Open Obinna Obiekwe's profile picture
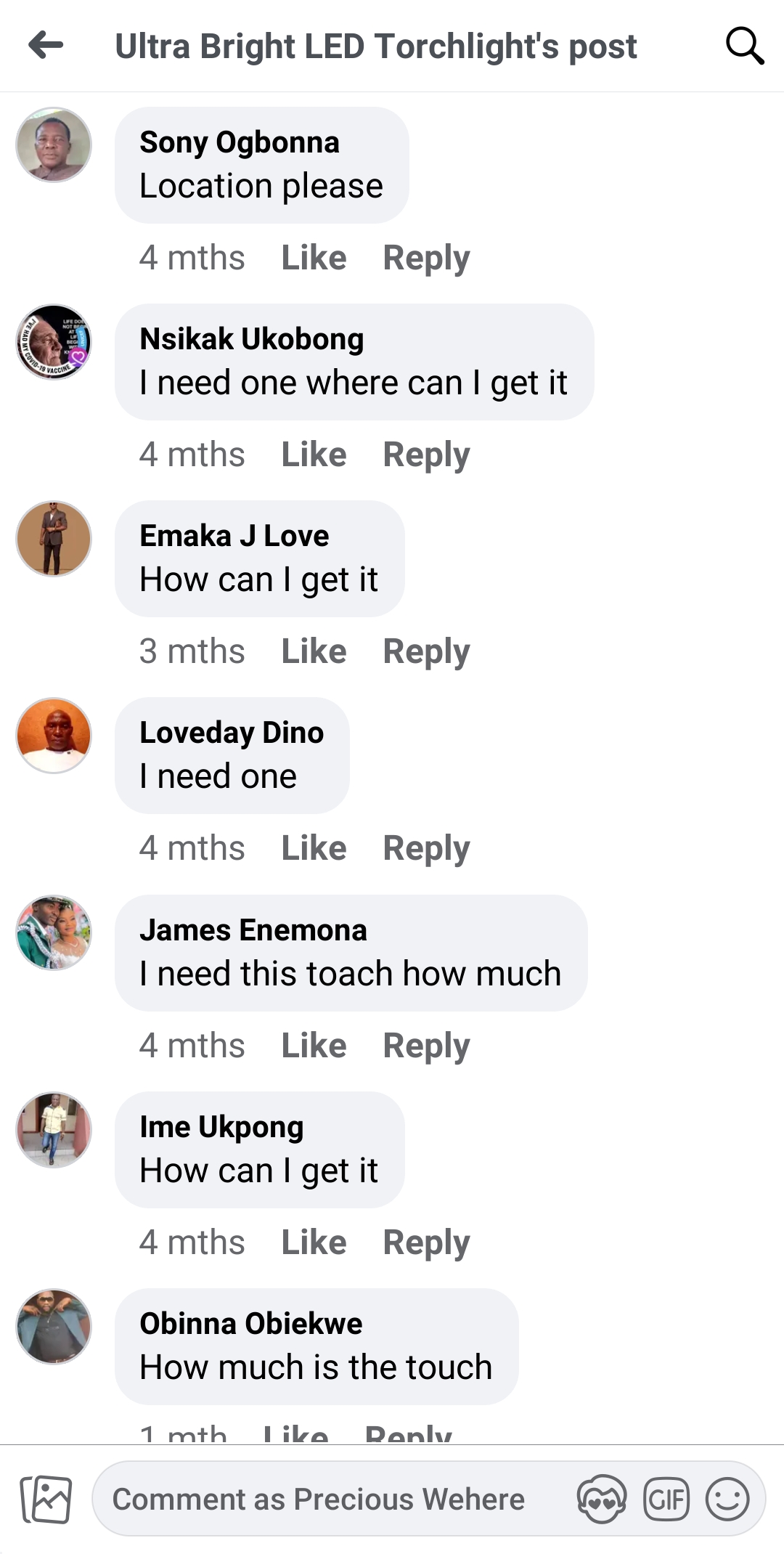The height and width of the screenshot is (1554, 784). 54,1327
